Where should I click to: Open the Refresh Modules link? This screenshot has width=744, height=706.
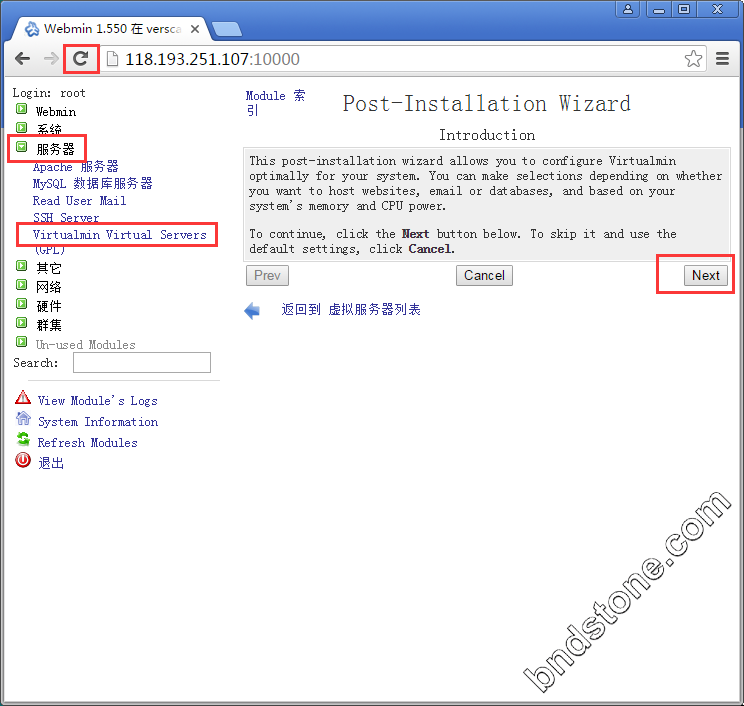point(88,443)
